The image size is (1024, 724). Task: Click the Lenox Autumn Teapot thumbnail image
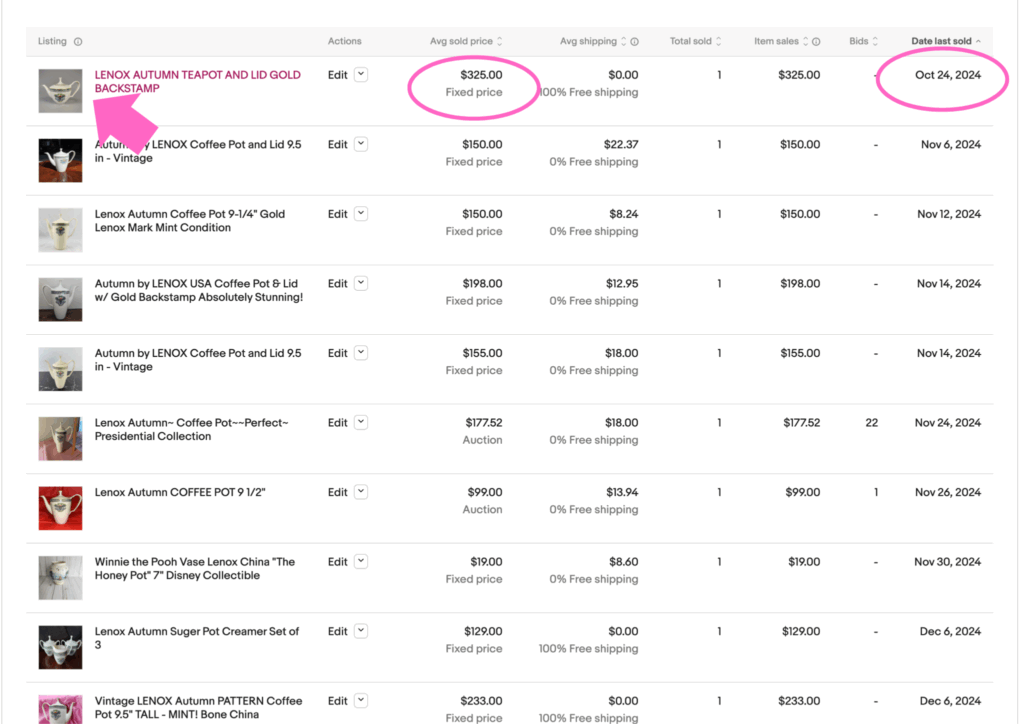[x=60, y=91]
